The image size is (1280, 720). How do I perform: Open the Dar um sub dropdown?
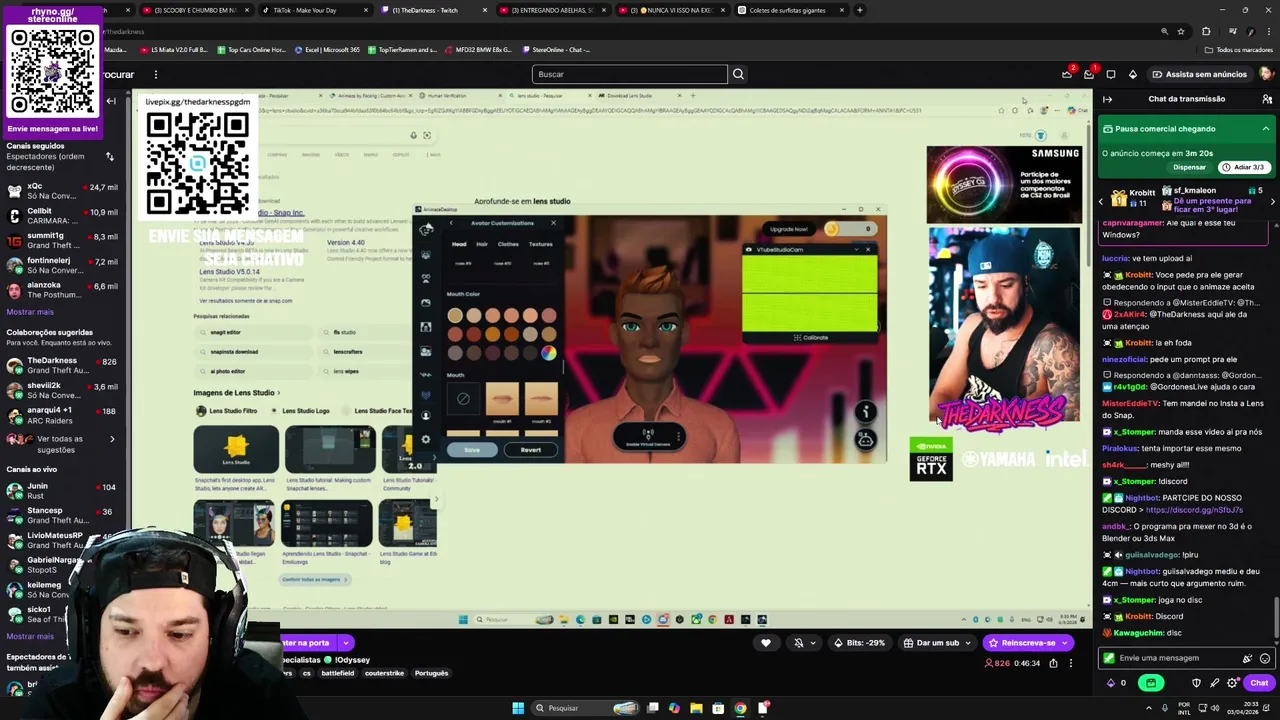click(x=936, y=643)
